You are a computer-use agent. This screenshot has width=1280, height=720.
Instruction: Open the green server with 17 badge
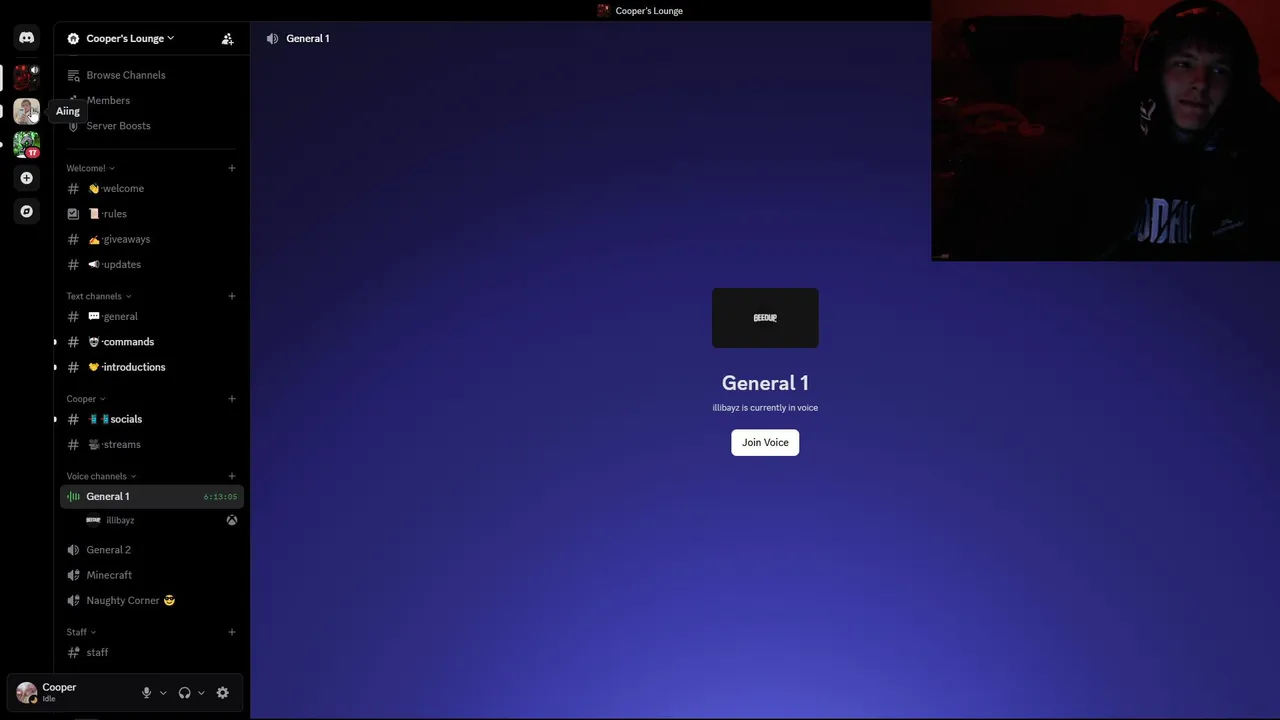[27, 145]
